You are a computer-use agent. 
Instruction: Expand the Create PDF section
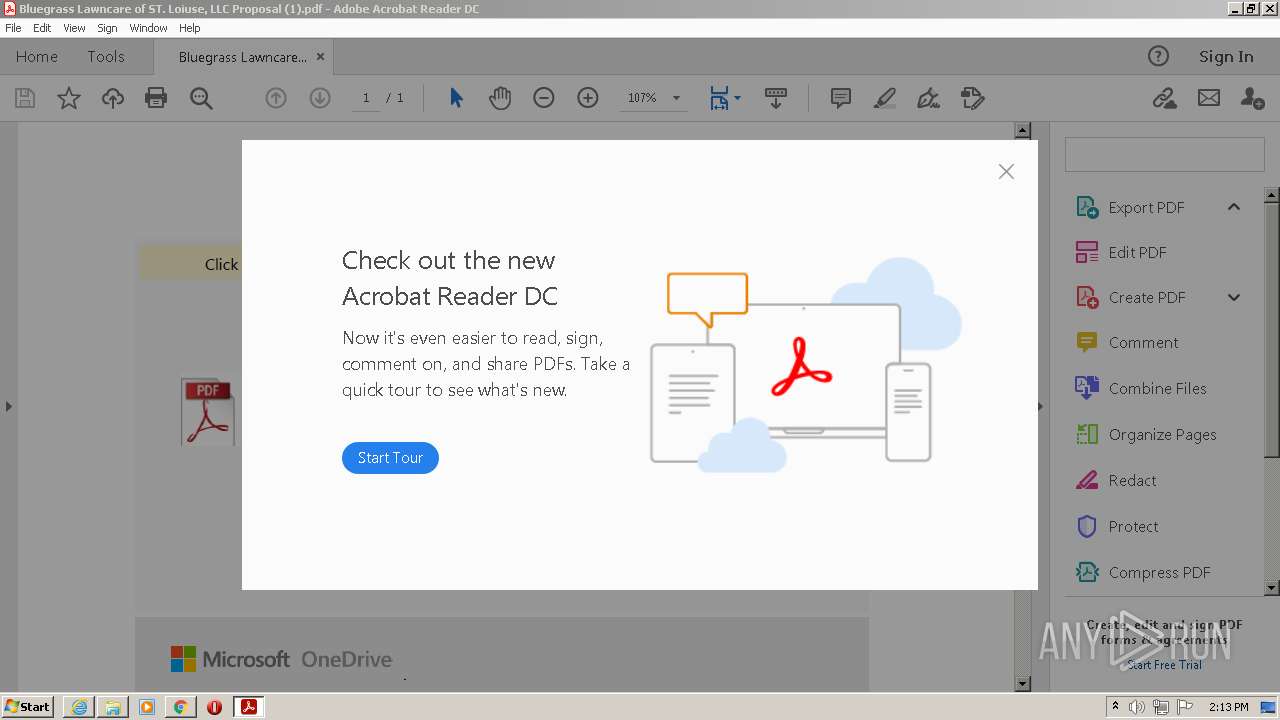point(1234,297)
